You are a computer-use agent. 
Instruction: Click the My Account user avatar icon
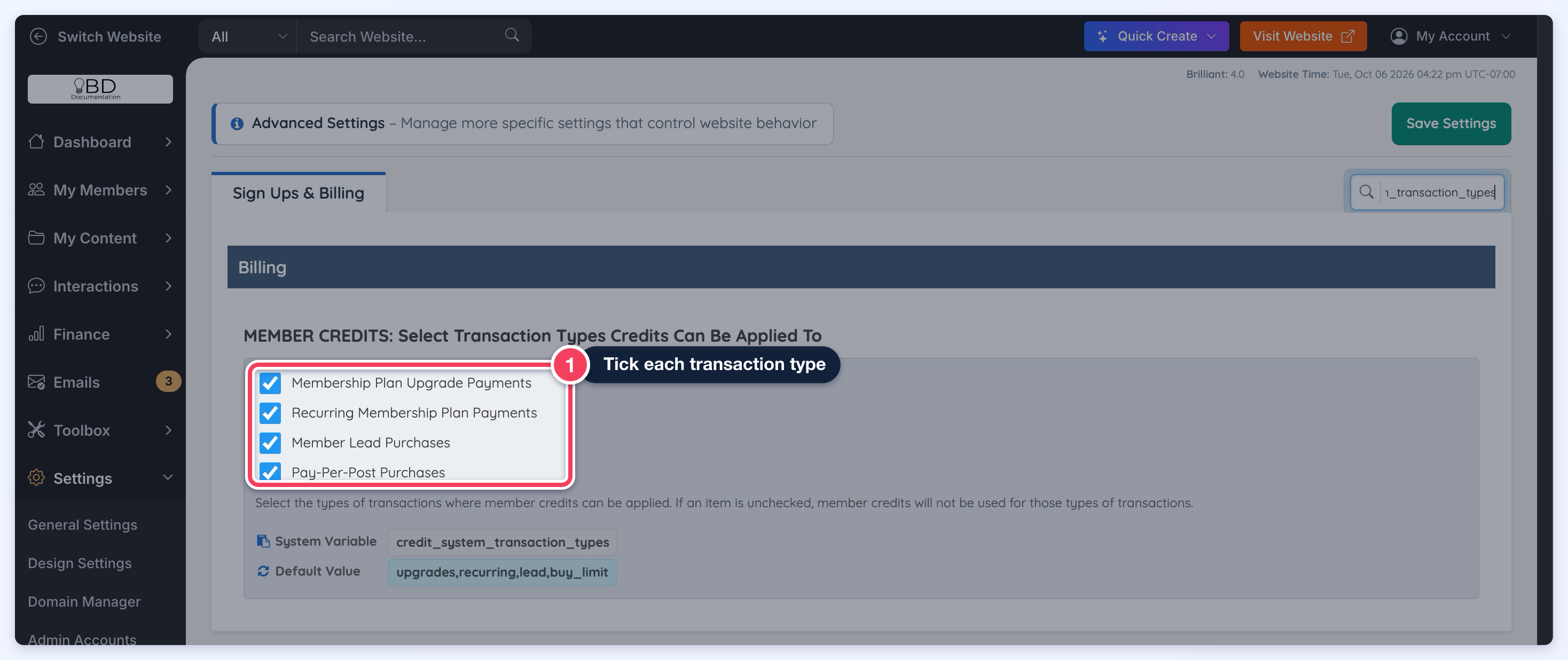pyautogui.click(x=1399, y=36)
